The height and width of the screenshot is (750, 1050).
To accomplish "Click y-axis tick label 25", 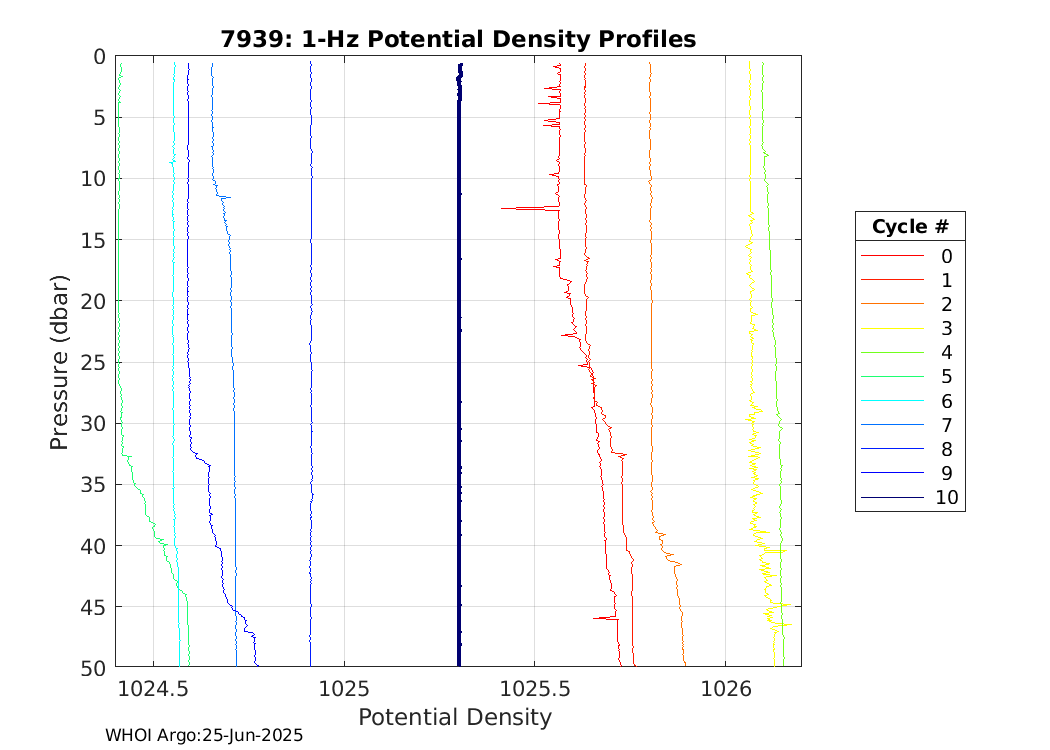I will [94, 362].
